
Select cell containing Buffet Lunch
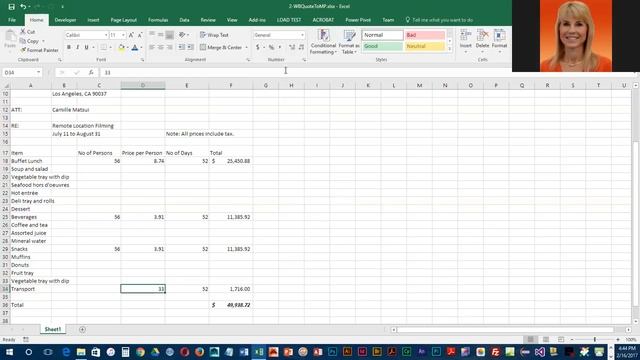[31, 161]
